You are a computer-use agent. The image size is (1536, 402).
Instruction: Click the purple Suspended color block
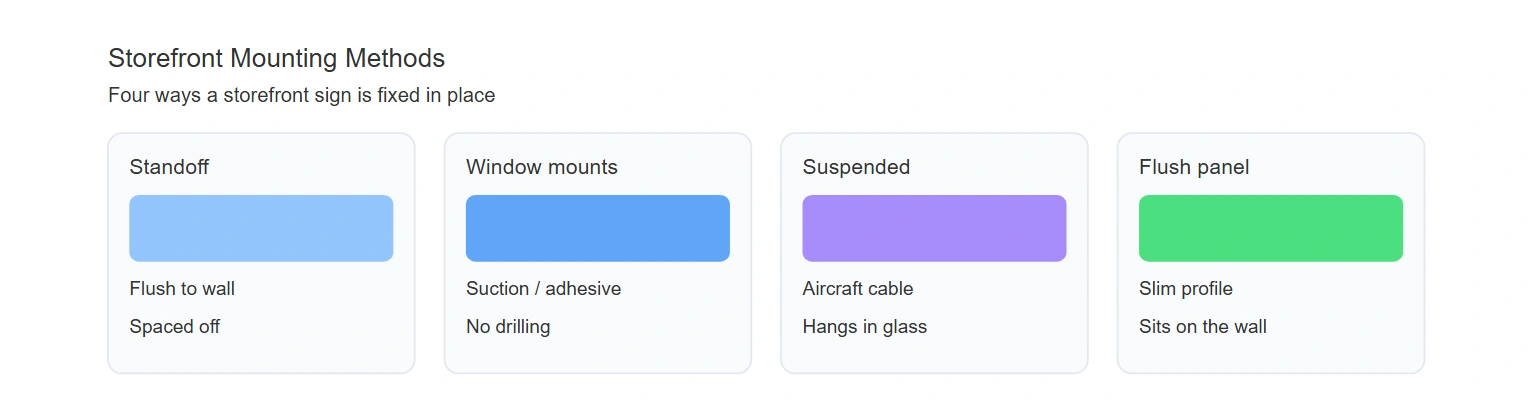click(x=934, y=228)
